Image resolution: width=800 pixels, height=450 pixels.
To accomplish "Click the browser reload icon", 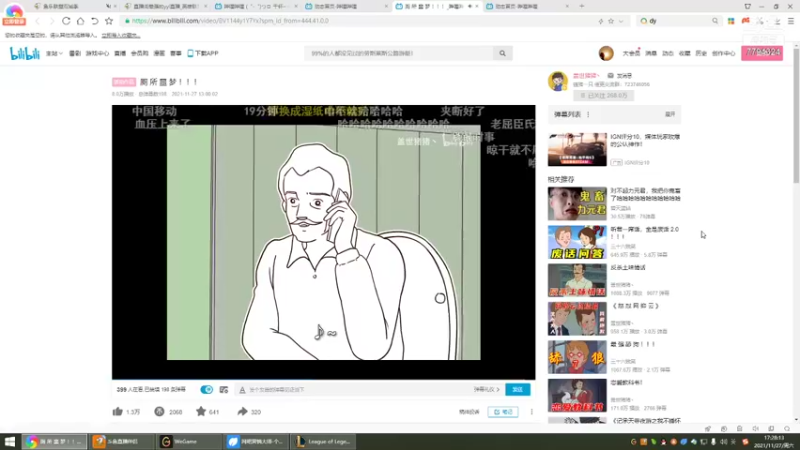I will [66, 21].
